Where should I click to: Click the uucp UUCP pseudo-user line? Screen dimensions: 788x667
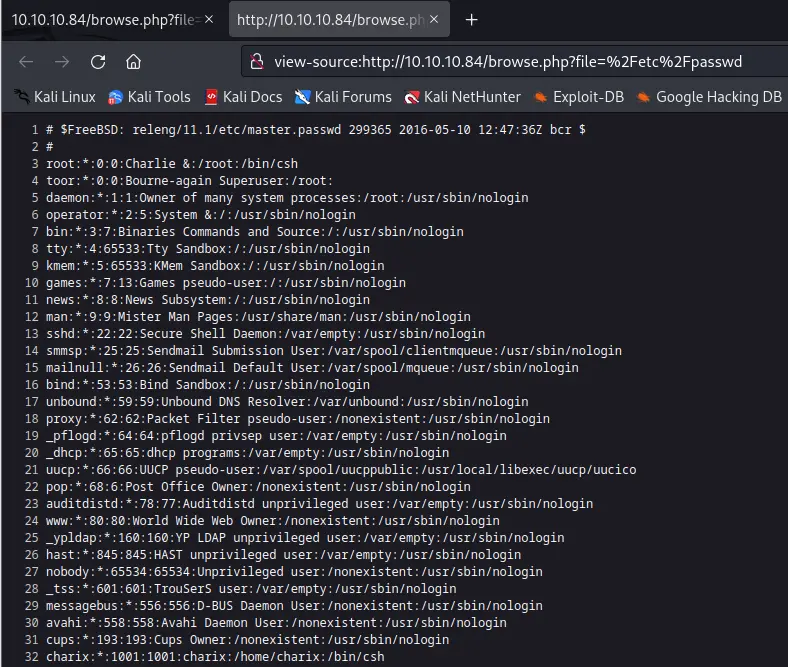[x=341, y=470]
